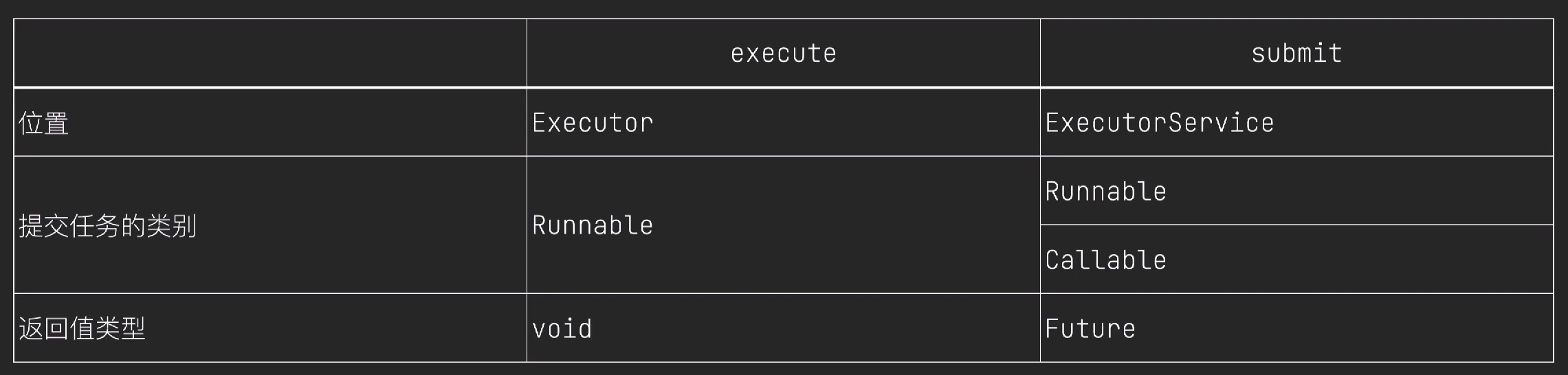Click the Future return type cell

[x=1296, y=328]
